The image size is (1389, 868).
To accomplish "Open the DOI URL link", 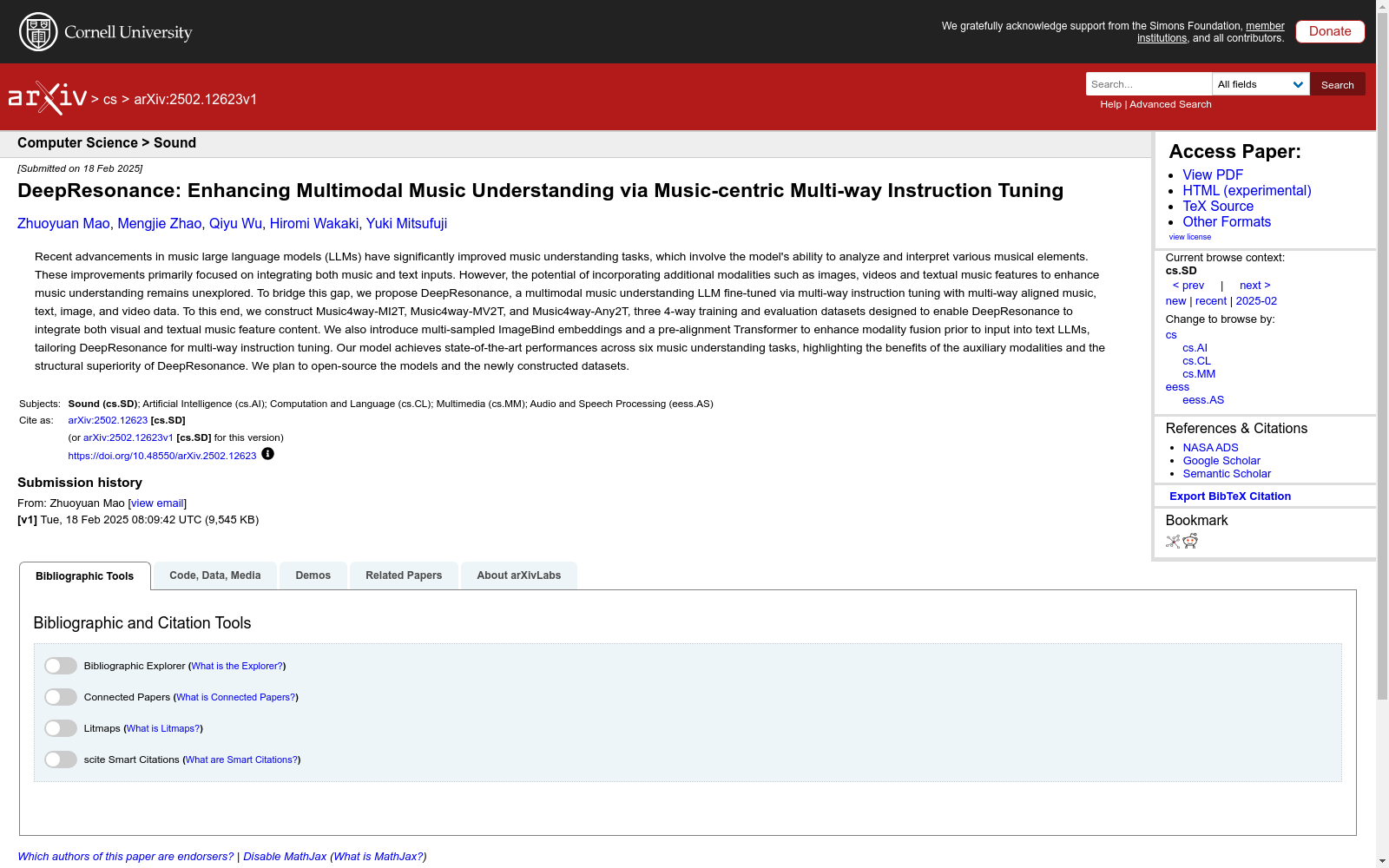I will coord(162,456).
